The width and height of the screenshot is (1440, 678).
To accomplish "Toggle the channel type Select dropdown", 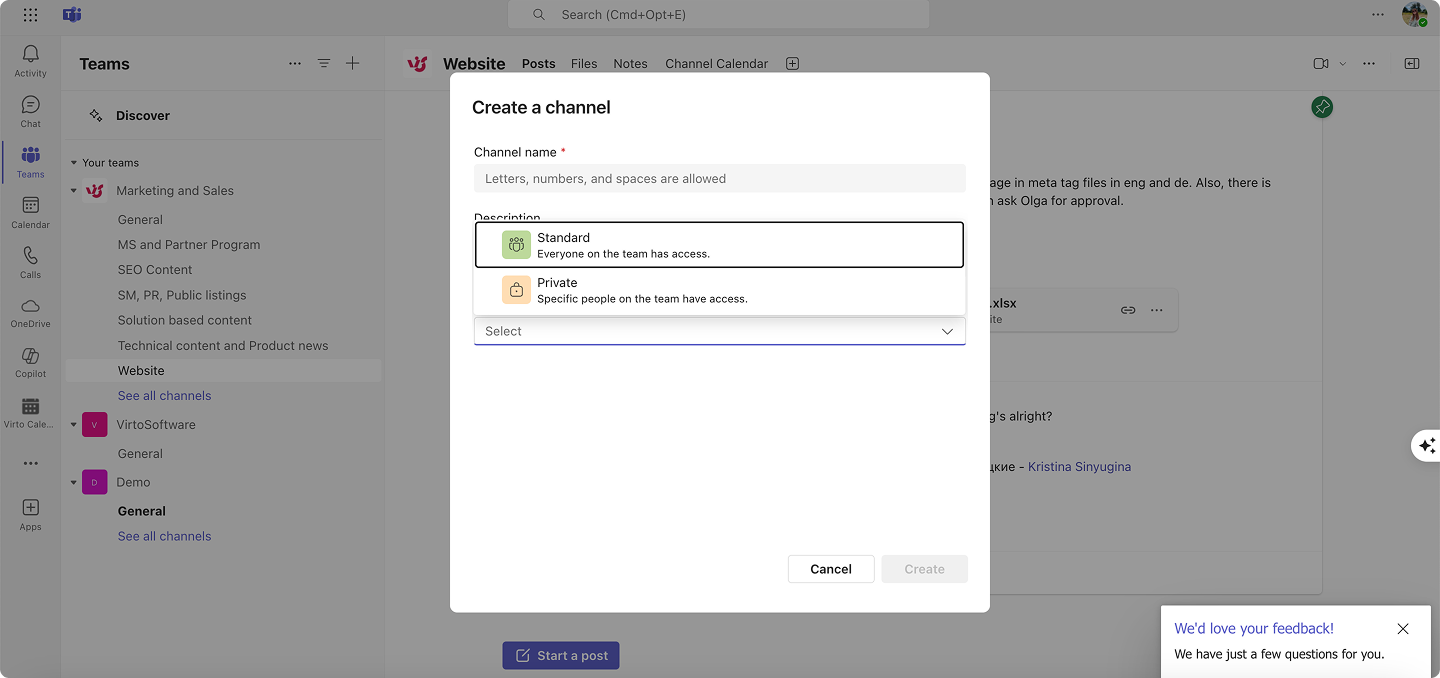I will pos(719,331).
